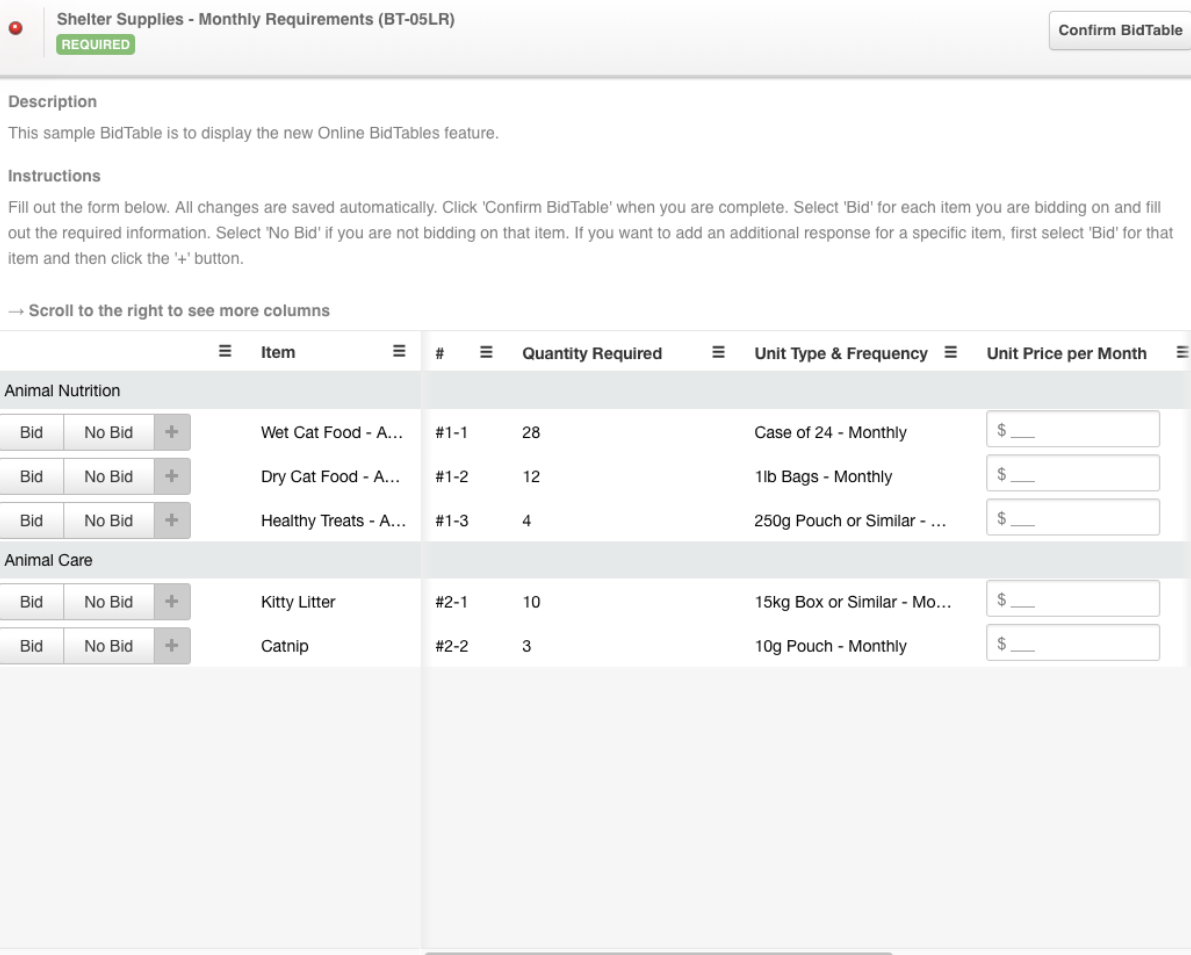The height and width of the screenshot is (955, 1191).
Task: Open Unit Type & Frequency column menu icon
Action: click(x=950, y=352)
